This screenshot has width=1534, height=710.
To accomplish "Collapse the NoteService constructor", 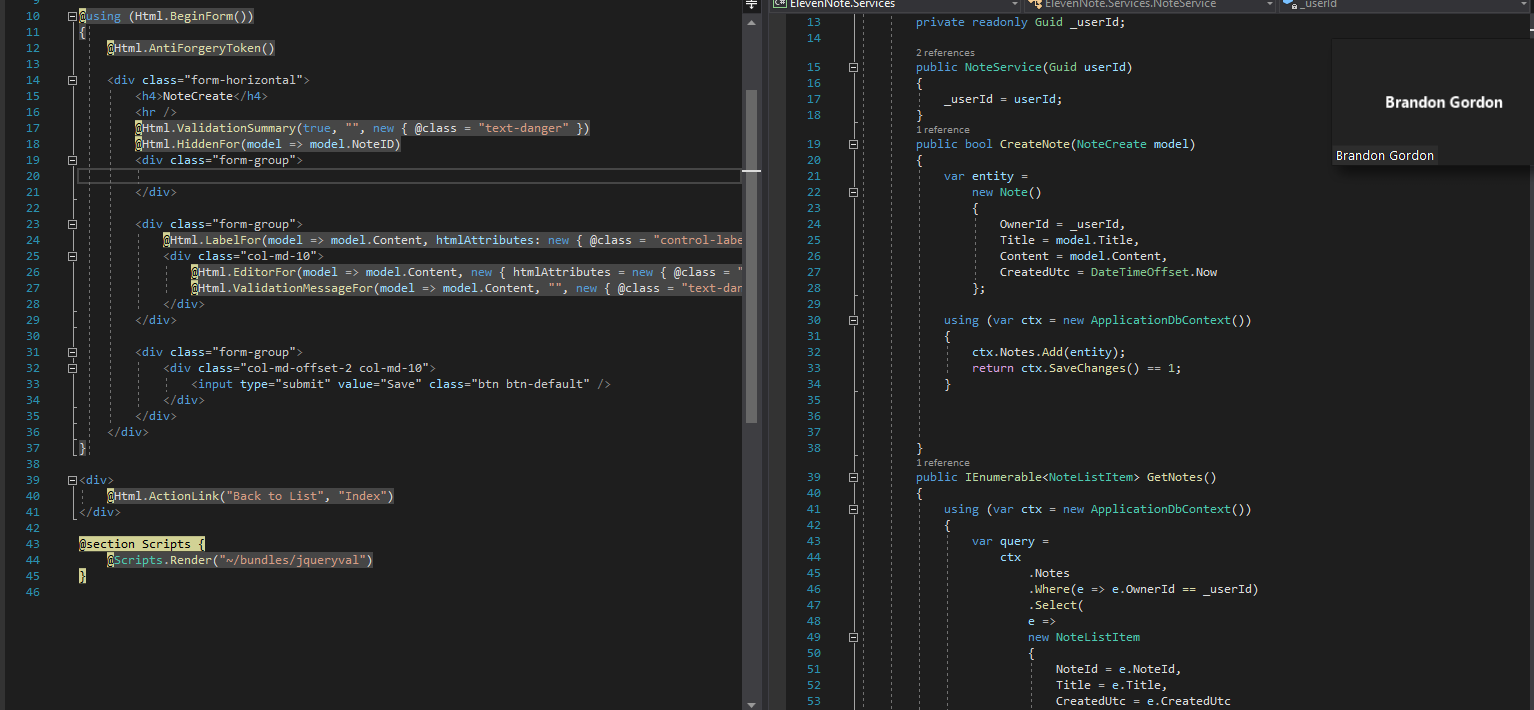I will coord(853,67).
